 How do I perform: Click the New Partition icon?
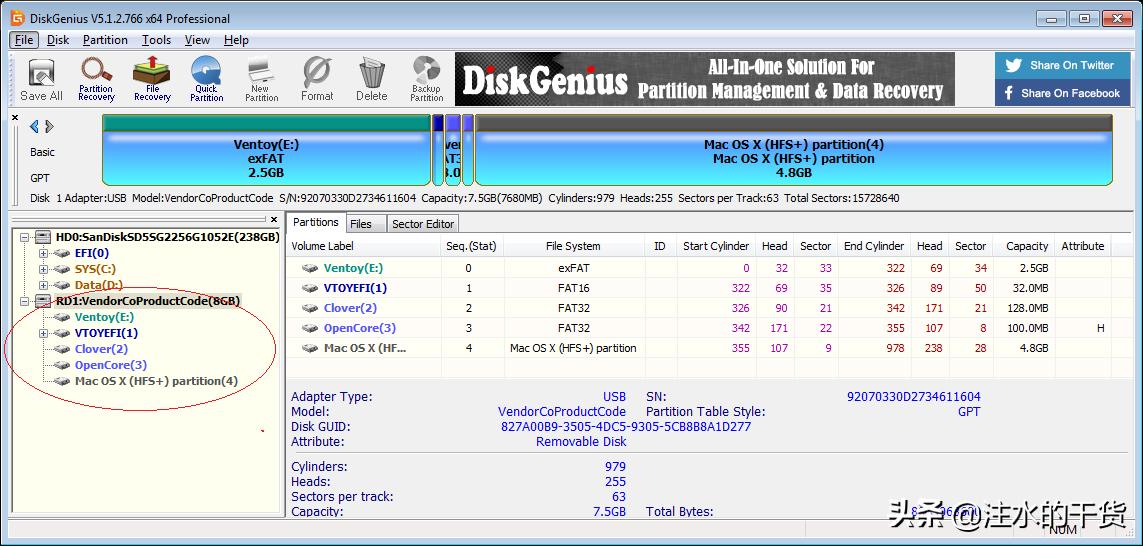(x=261, y=79)
